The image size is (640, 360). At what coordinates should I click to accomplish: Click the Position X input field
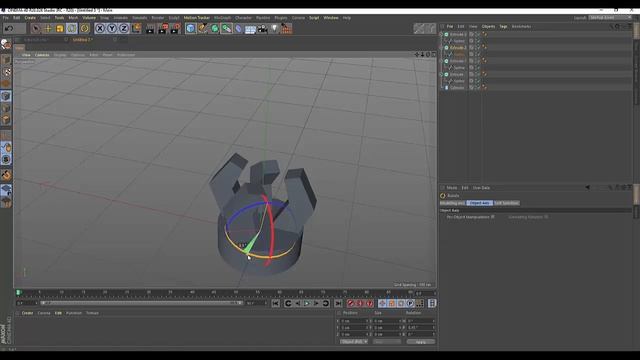point(354,321)
